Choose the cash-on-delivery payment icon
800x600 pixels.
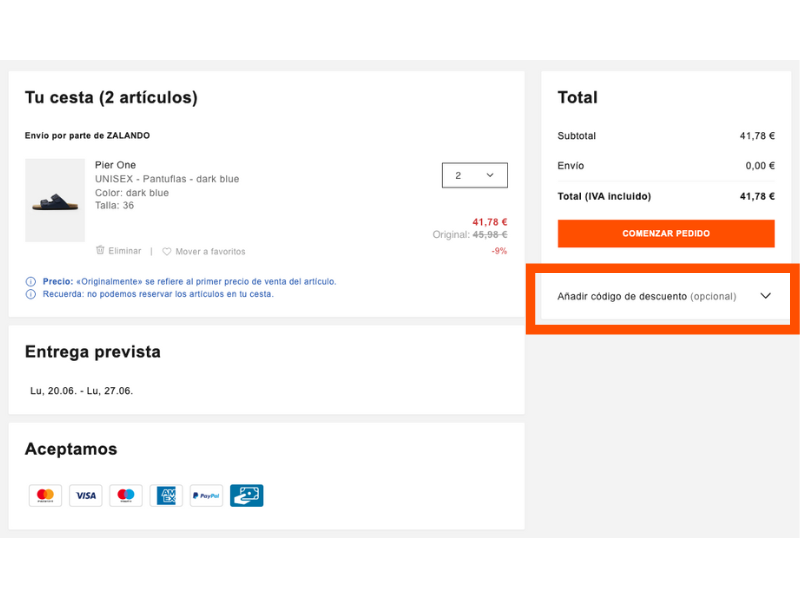click(x=246, y=495)
